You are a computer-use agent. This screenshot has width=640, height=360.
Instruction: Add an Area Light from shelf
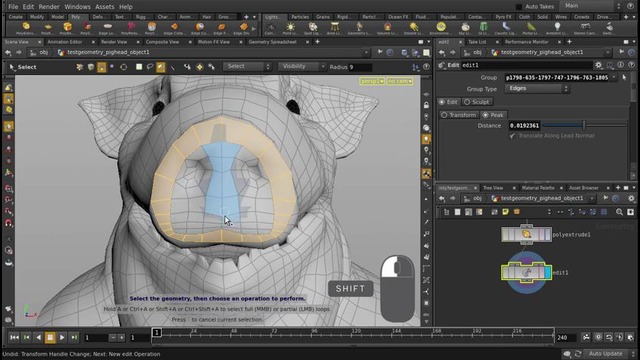pos(335,28)
